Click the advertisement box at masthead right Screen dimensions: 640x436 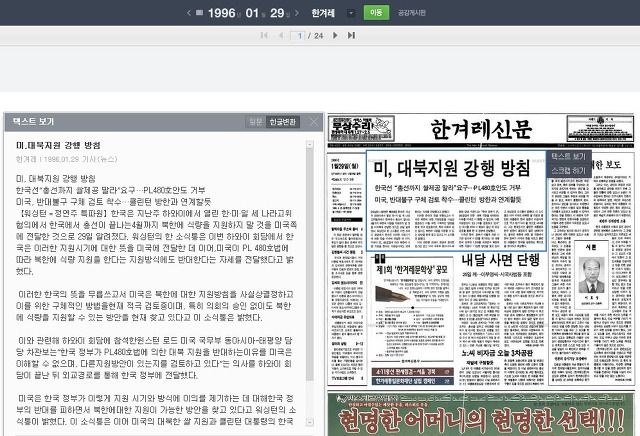600,129
